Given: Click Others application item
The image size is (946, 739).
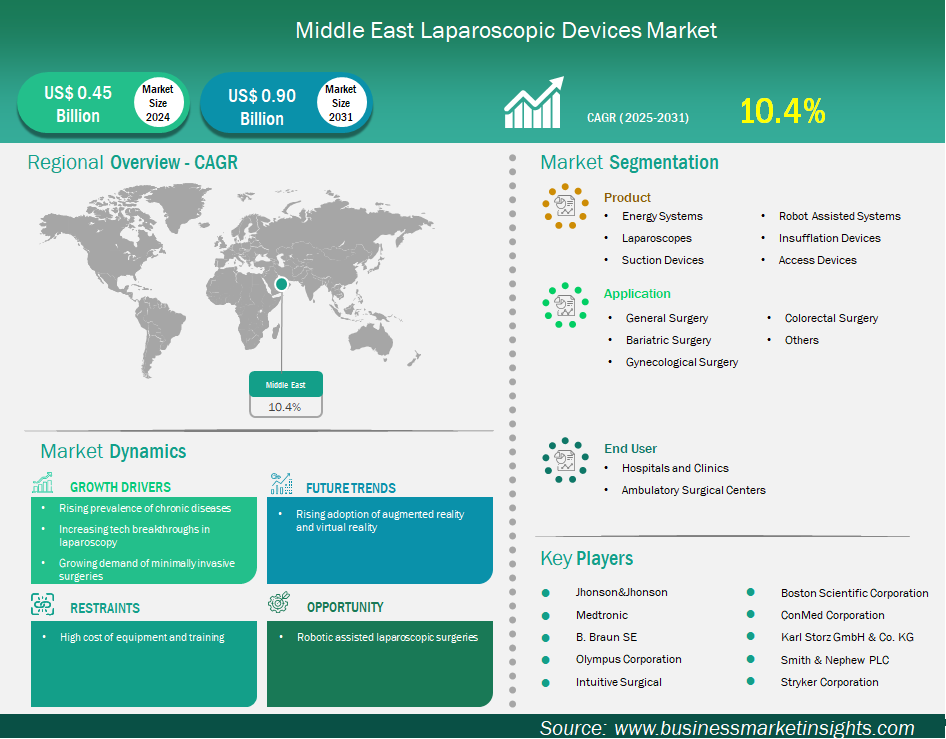Looking at the screenshot, I should pos(802,340).
